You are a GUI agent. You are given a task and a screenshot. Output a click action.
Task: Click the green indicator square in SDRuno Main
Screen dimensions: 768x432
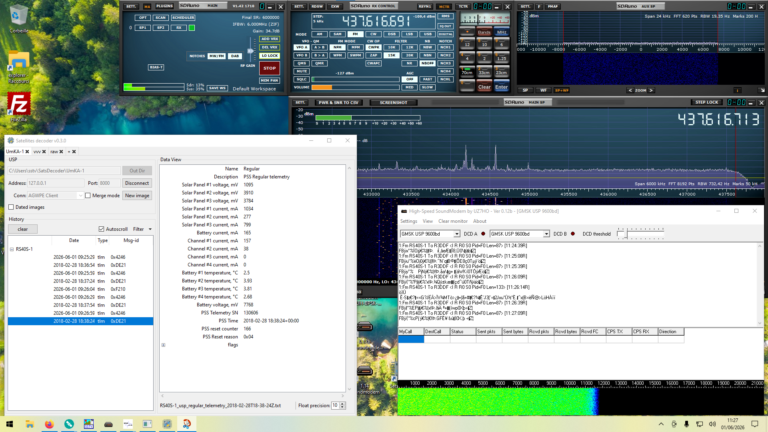[192, 28]
